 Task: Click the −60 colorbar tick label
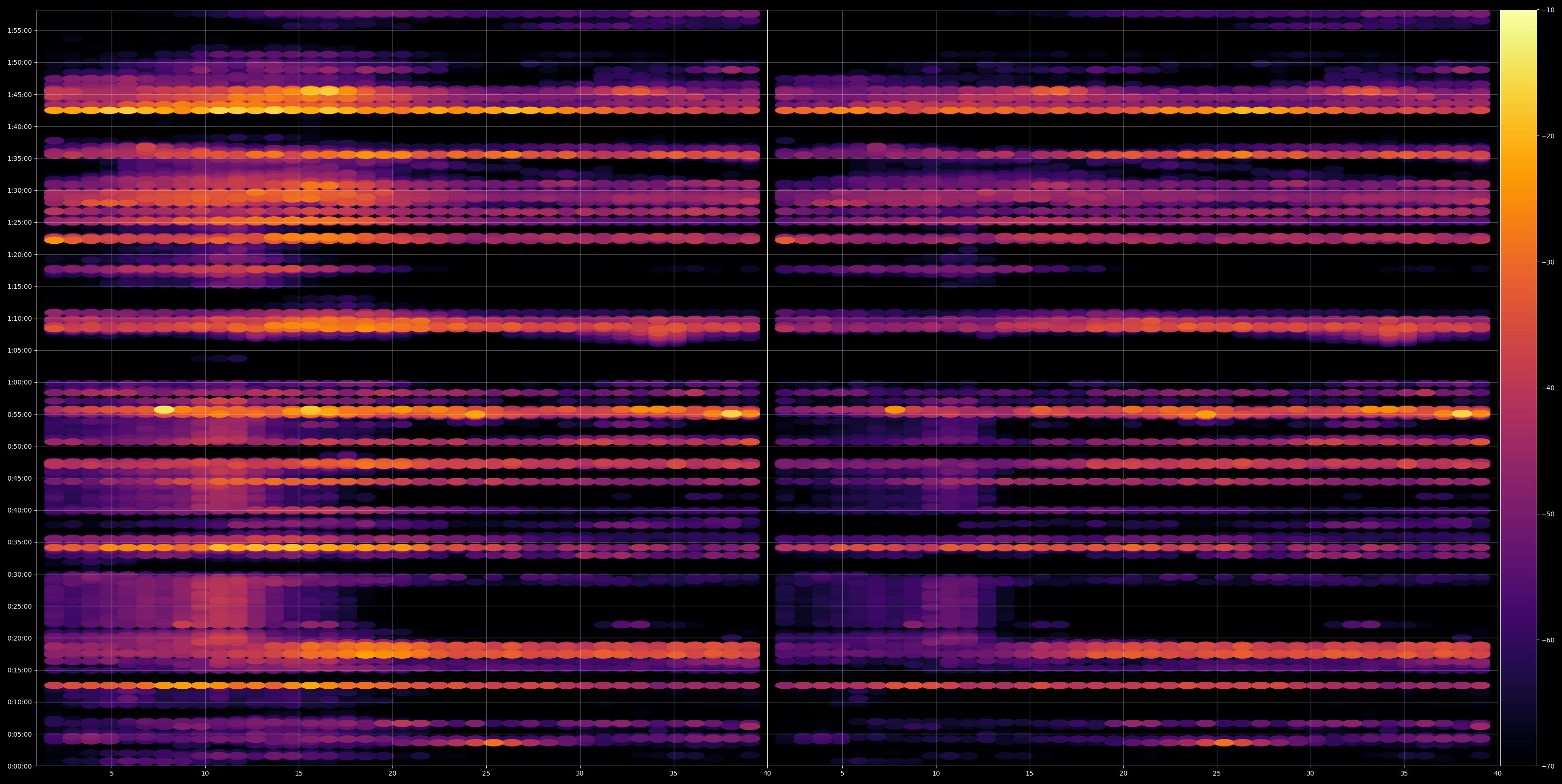pos(1547,641)
